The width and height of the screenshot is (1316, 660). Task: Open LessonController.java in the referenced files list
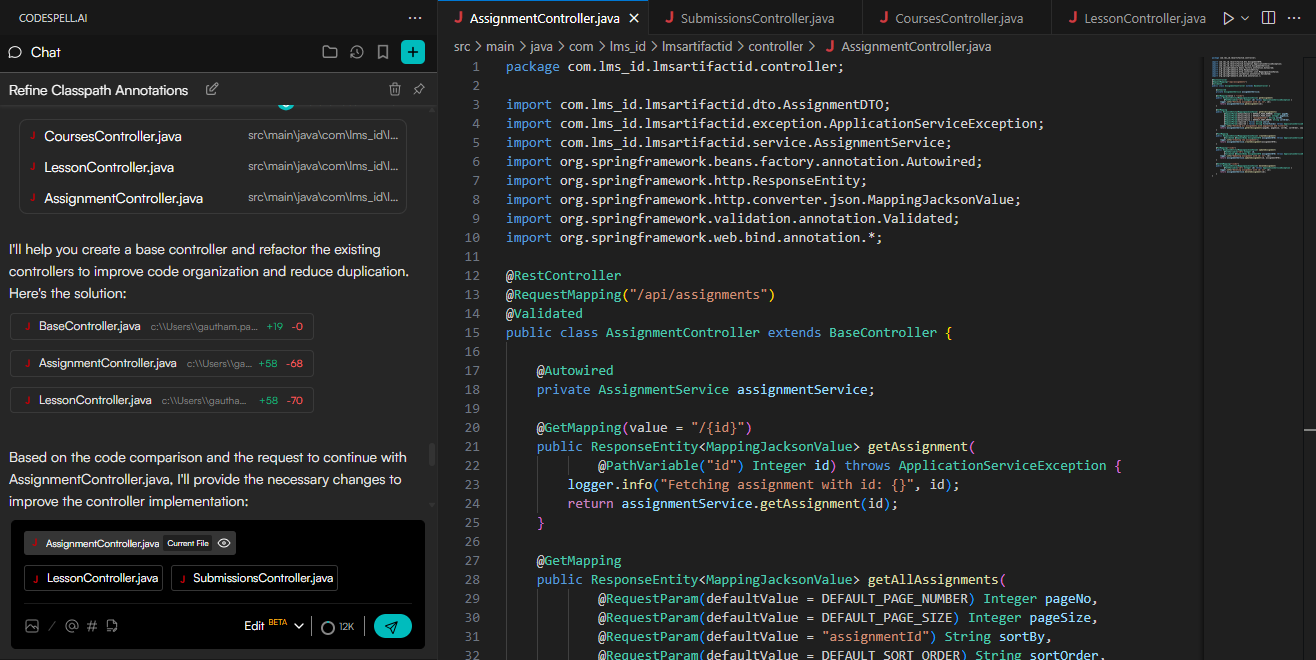point(213,167)
